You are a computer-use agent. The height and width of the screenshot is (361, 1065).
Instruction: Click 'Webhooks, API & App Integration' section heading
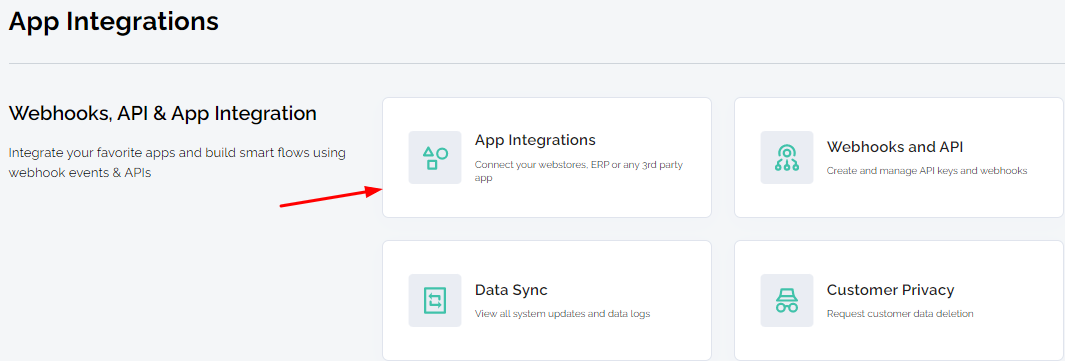tap(162, 113)
